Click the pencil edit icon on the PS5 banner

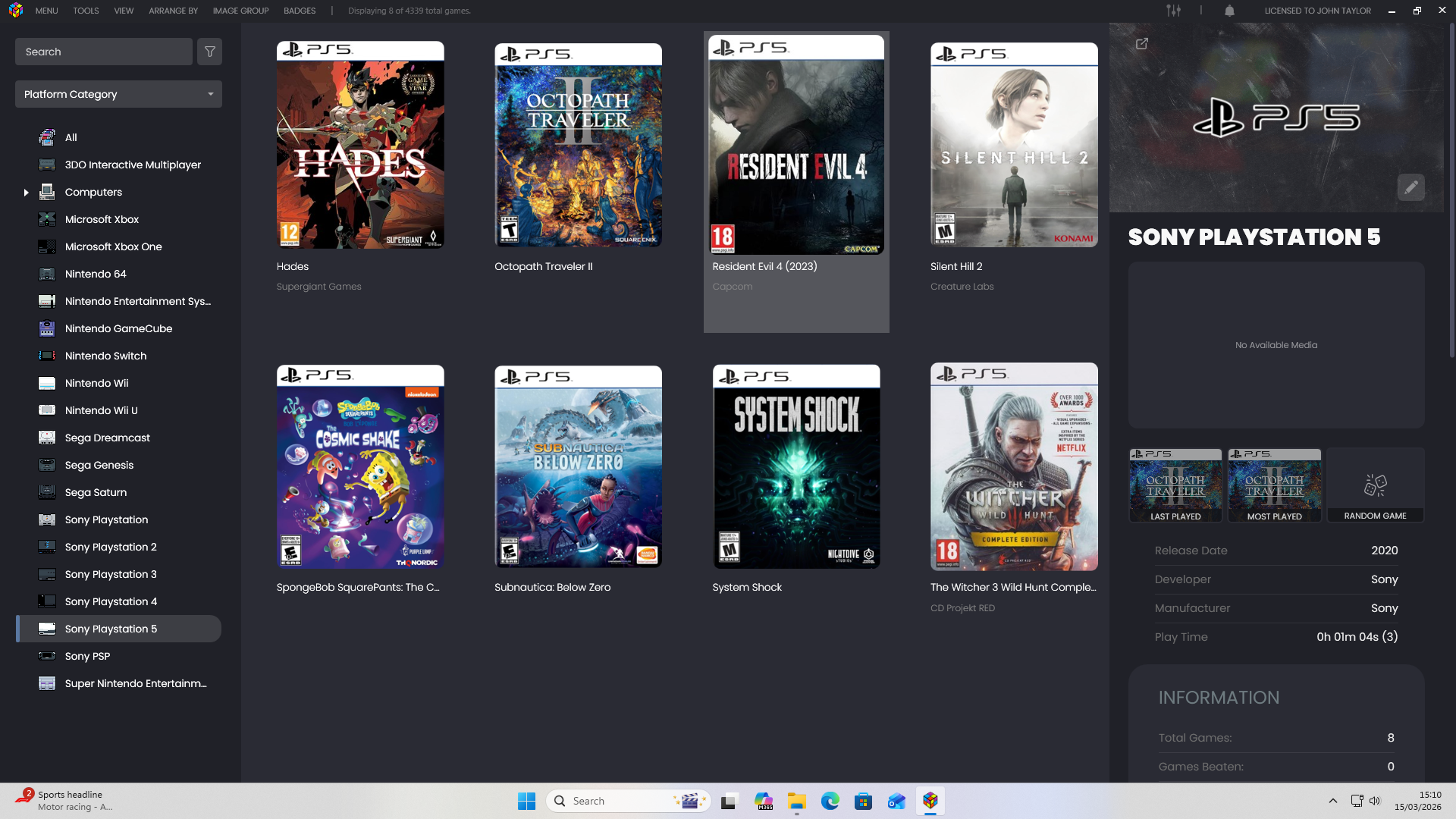pyautogui.click(x=1410, y=187)
